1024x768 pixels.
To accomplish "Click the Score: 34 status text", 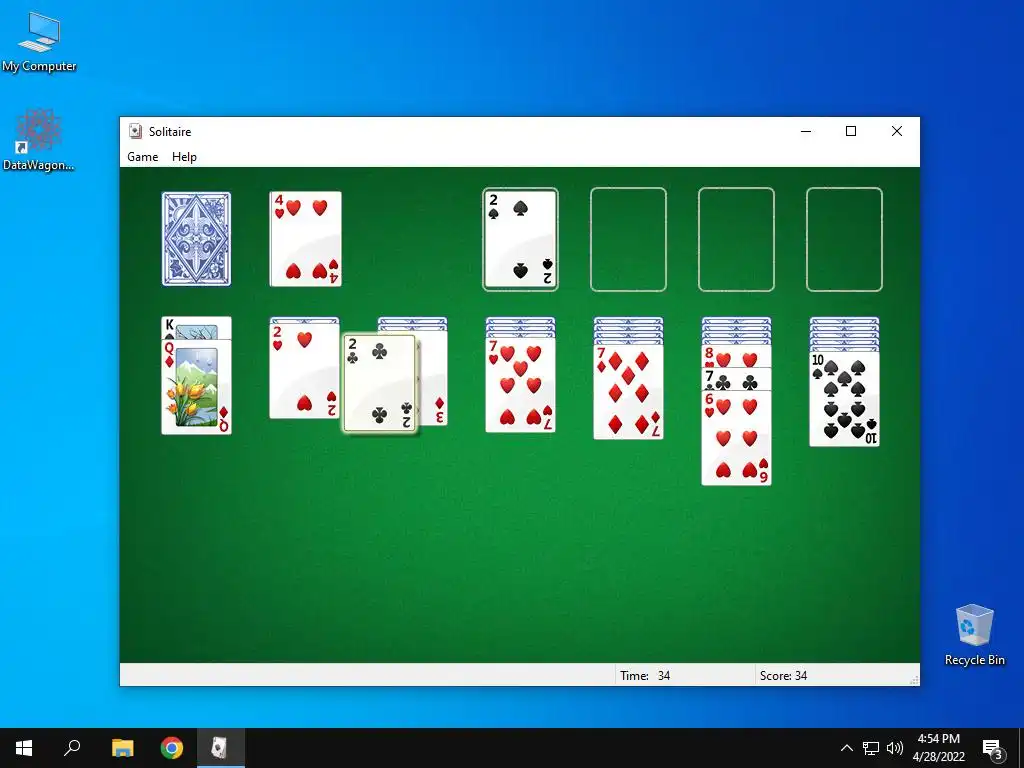I will click(783, 676).
